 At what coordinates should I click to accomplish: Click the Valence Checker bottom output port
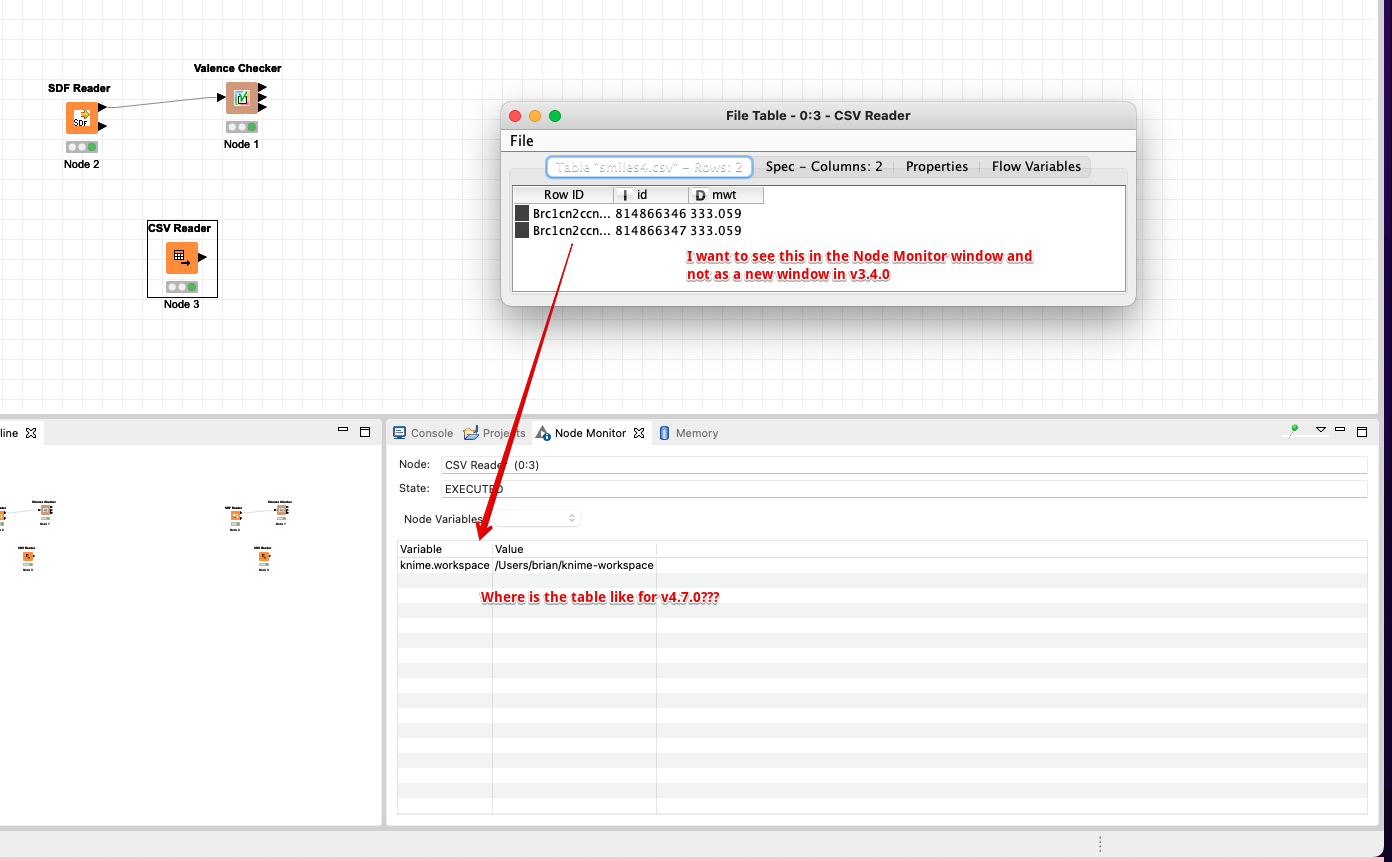(262, 107)
